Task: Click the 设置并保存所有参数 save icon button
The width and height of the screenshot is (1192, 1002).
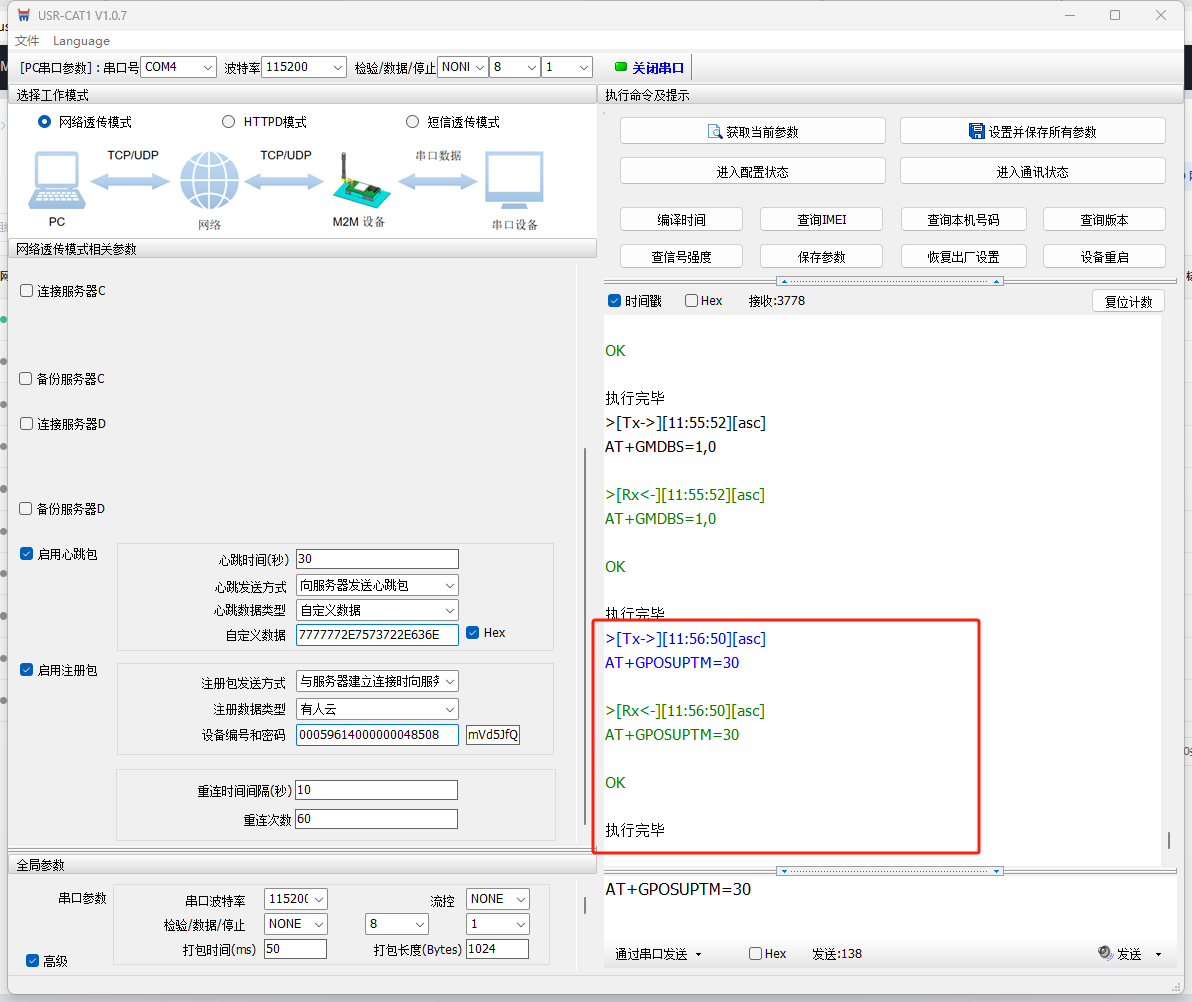Action: pos(977,132)
